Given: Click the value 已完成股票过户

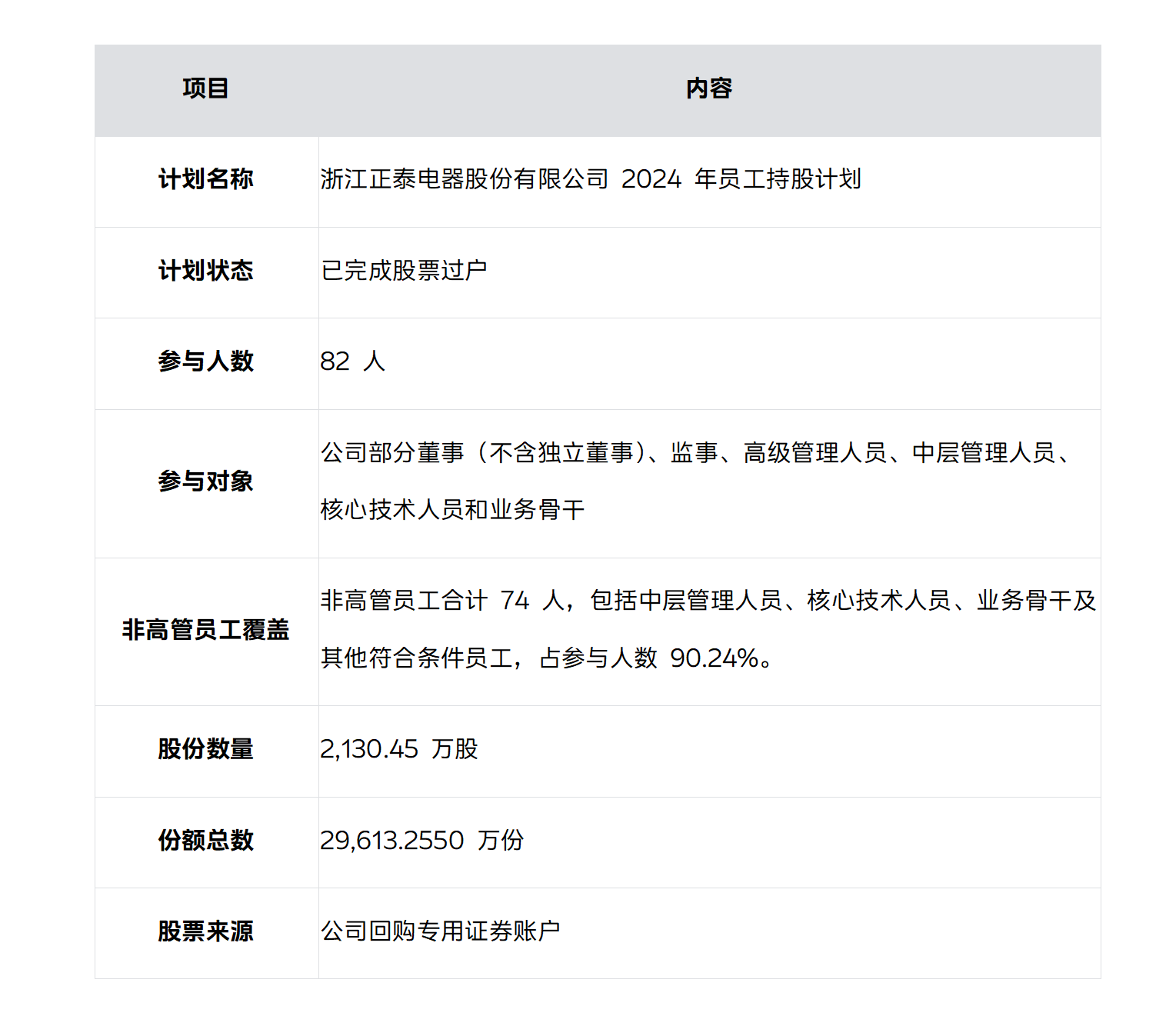Looking at the screenshot, I should click(x=404, y=271).
